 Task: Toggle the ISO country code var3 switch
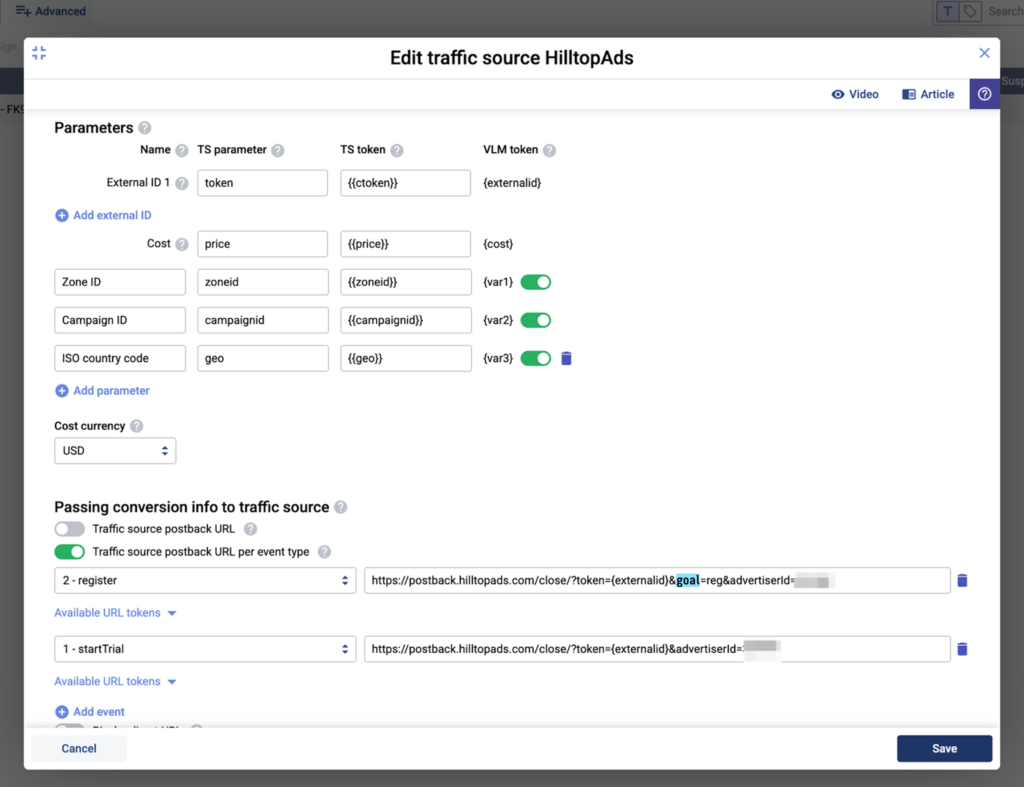click(536, 358)
